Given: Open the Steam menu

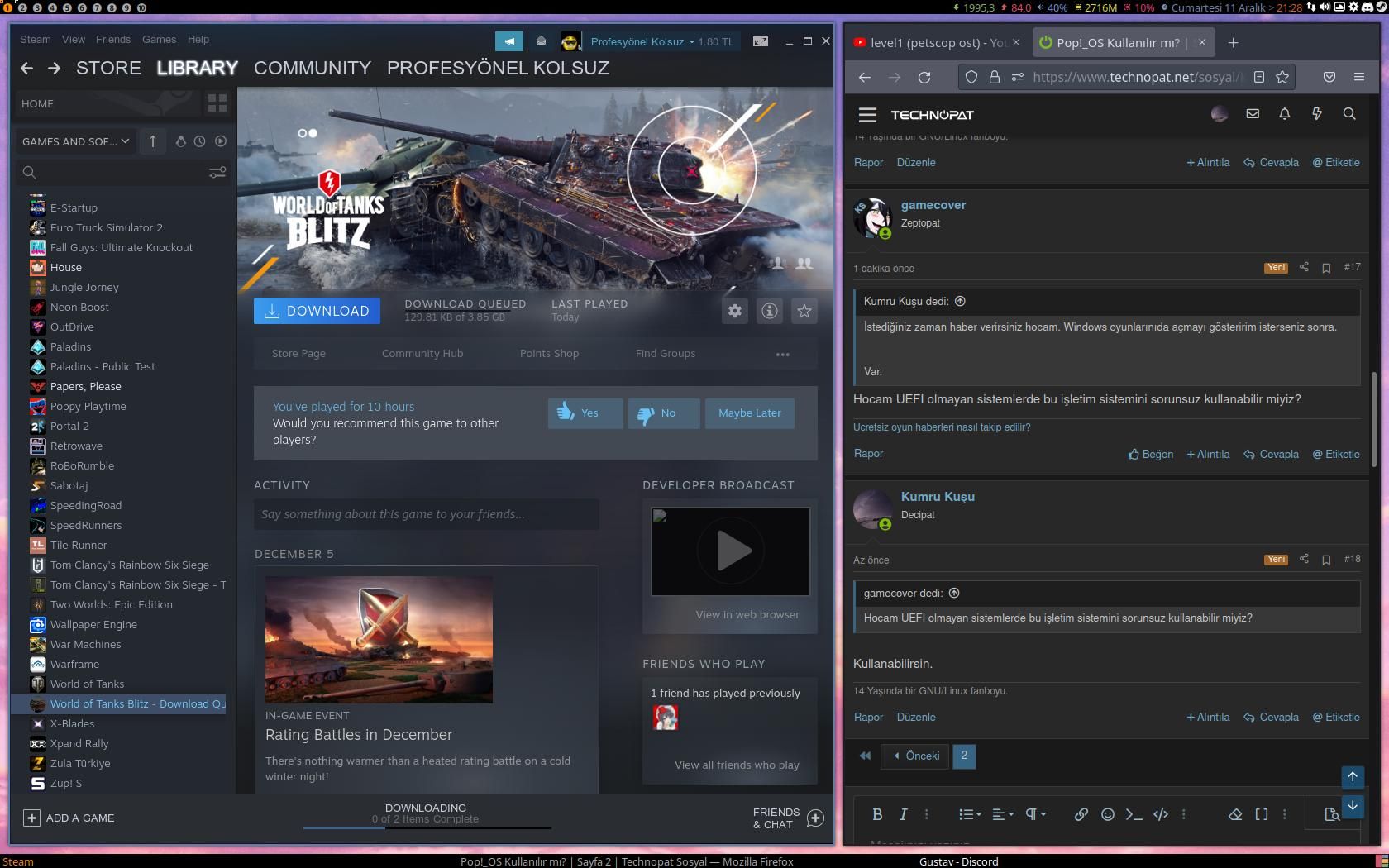Looking at the screenshot, I should coord(36,40).
